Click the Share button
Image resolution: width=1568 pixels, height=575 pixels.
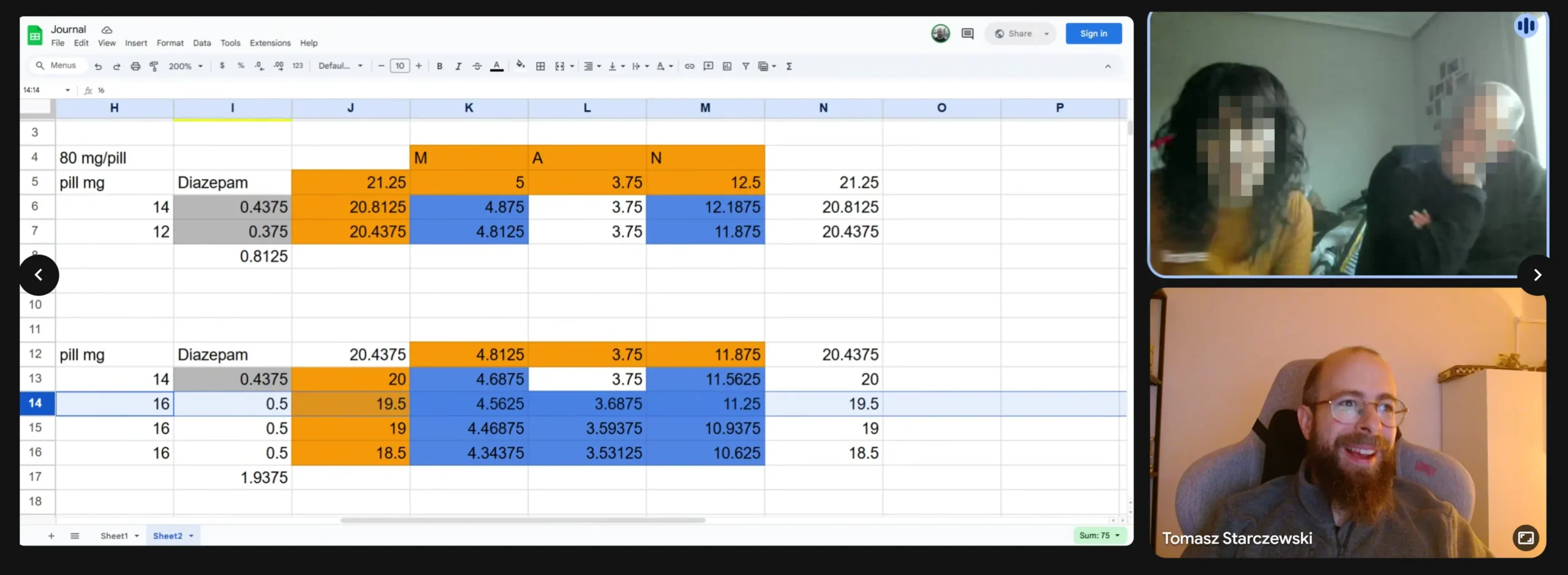1014,34
